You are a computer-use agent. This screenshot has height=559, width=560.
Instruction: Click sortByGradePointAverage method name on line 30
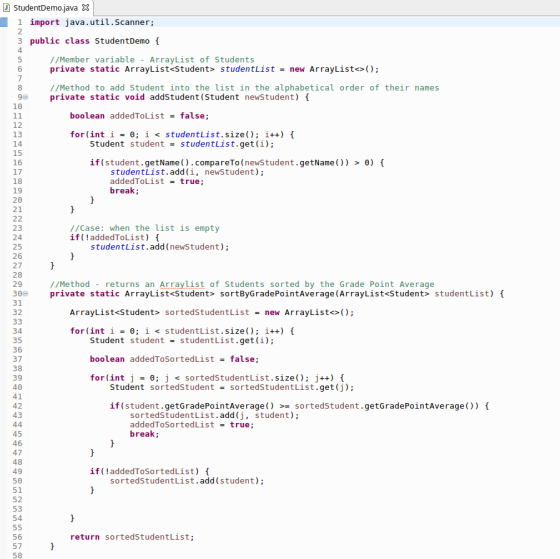[x=277, y=294]
